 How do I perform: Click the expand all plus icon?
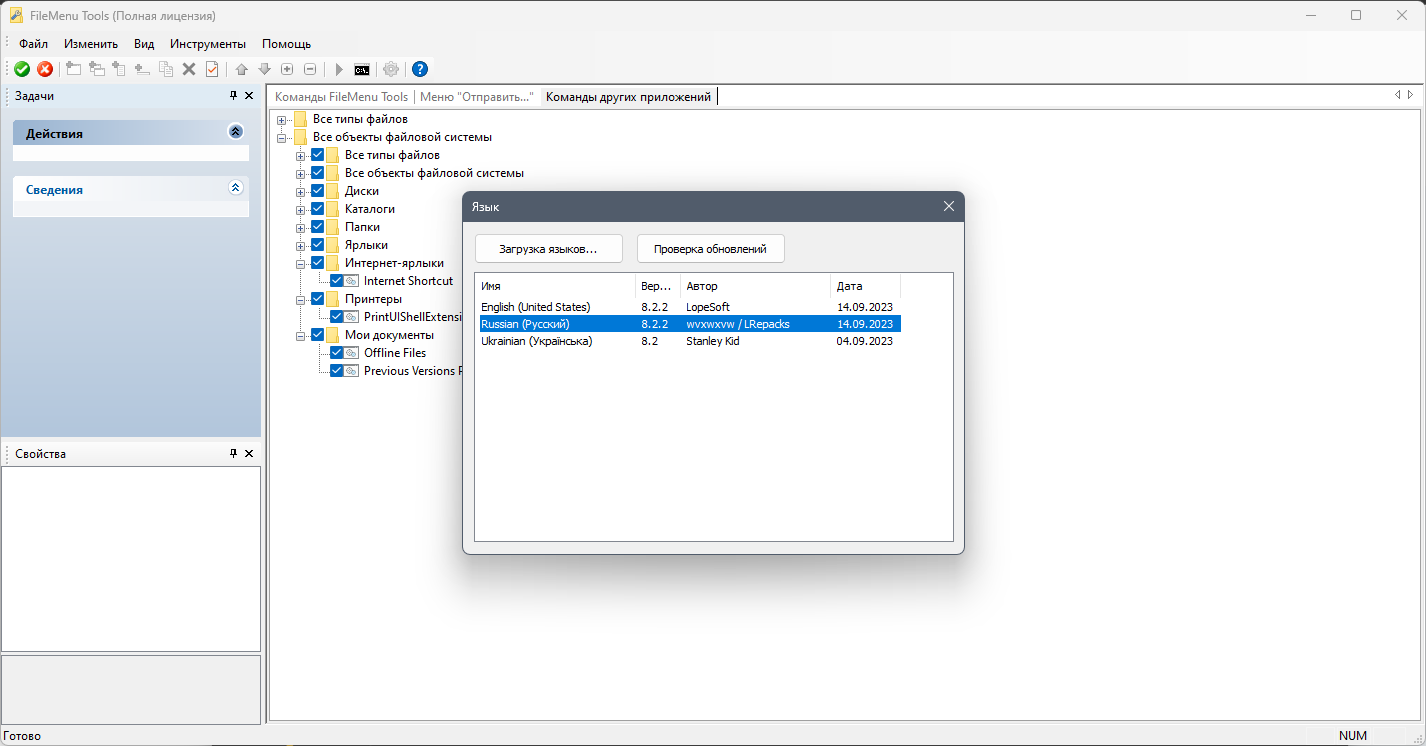coord(287,69)
